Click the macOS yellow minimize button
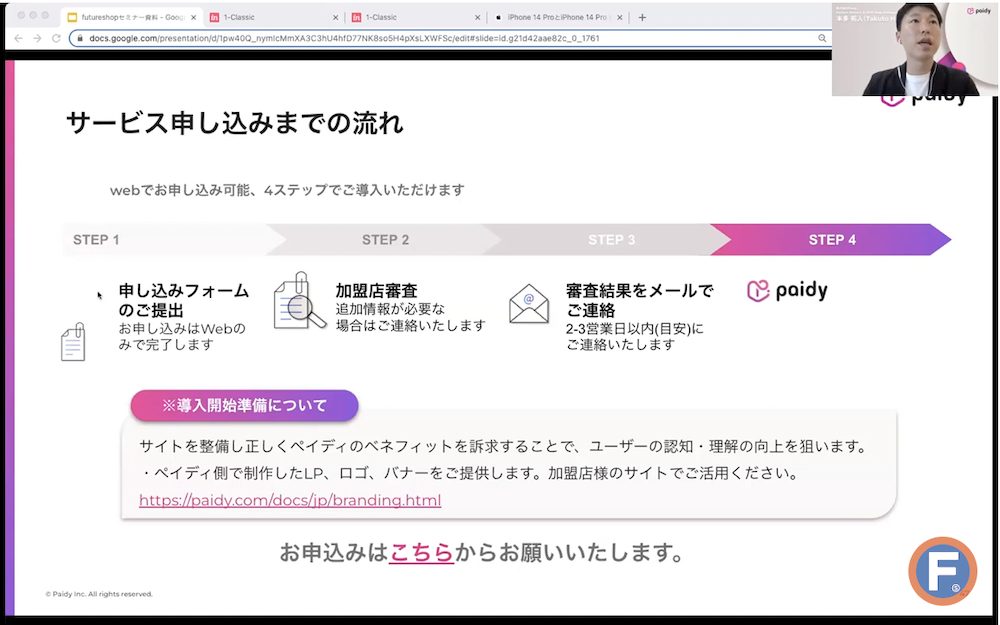This screenshot has width=1000, height=625. pos(33,15)
